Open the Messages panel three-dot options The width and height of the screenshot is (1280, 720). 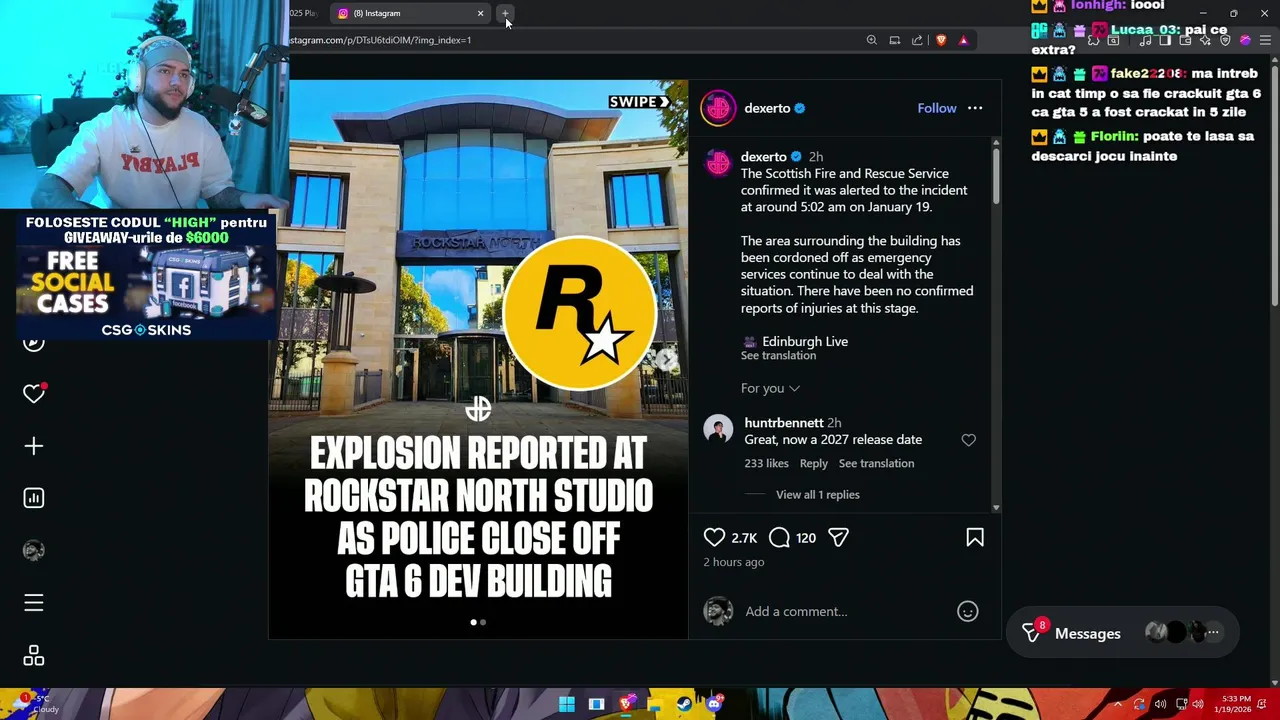(x=1213, y=632)
